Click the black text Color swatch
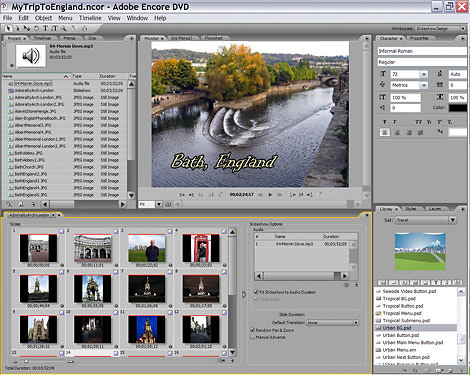This screenshot has width=470, height=375. (458, 108)
